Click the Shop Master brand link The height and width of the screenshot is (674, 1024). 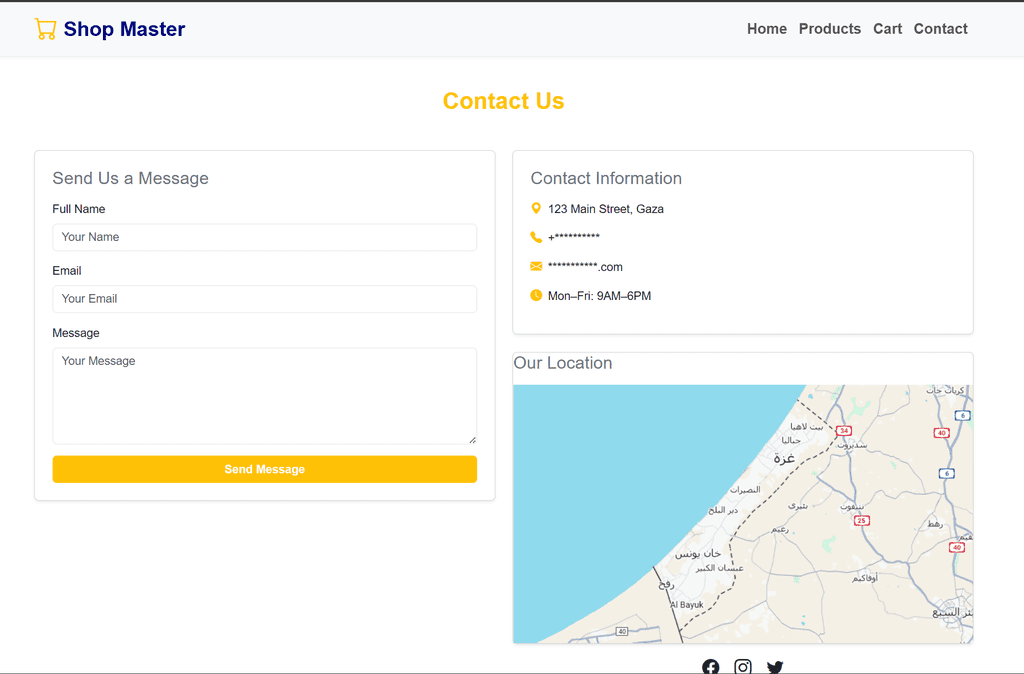(x=124, y=29)
